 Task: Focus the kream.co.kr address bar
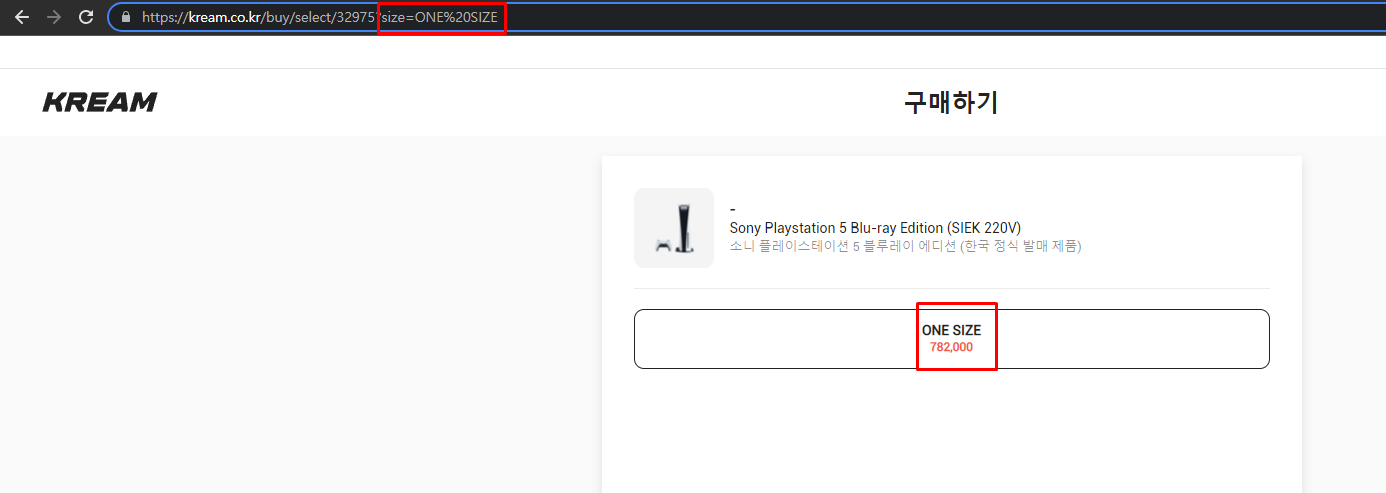click(745, 17)
